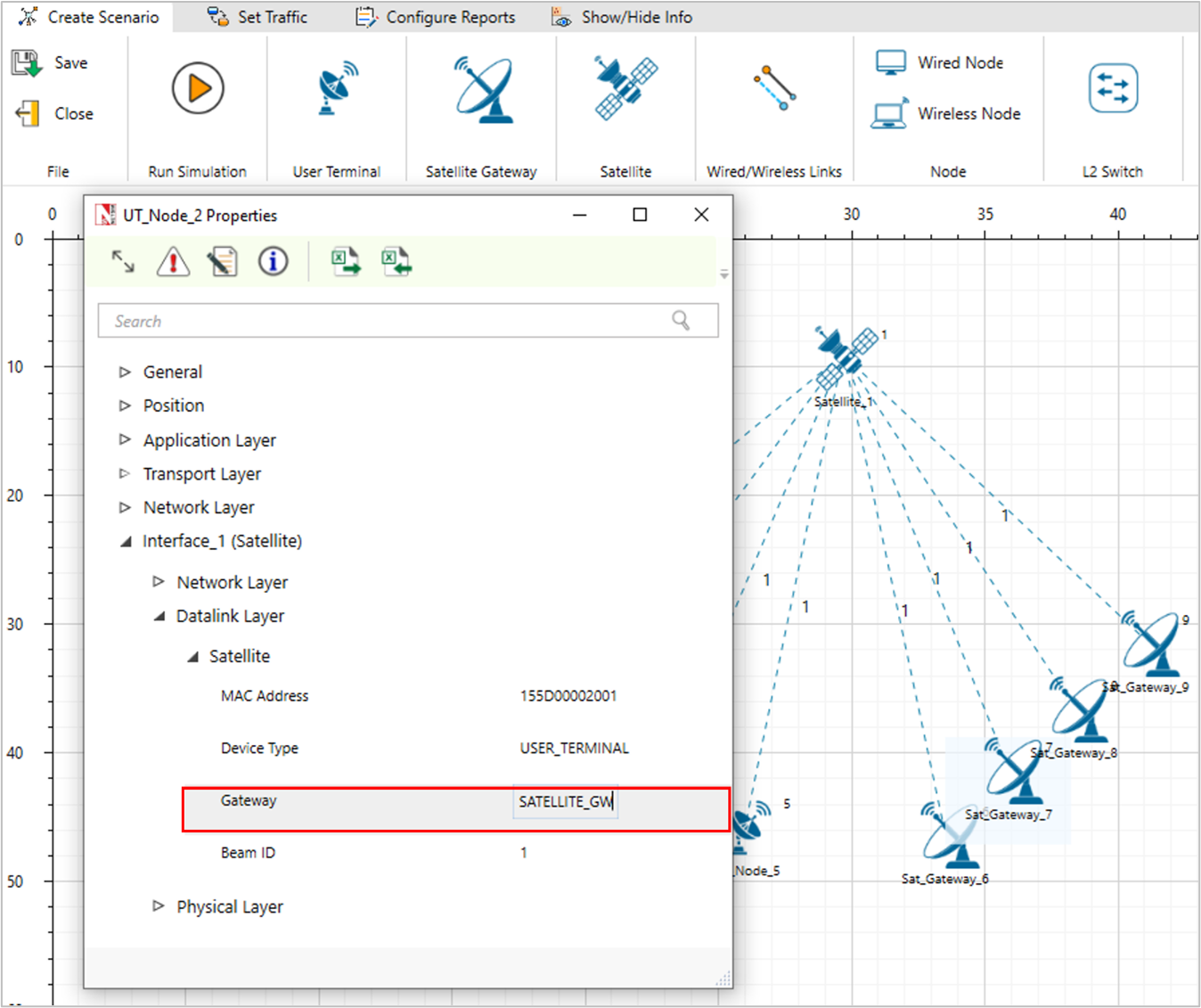
Task: Click the properties Search field
Action: (x=392, y=322)
